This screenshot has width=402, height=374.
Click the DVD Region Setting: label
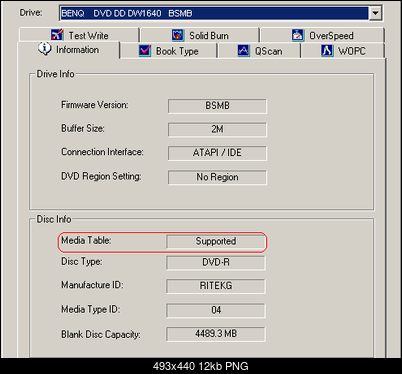pos(101,176)
